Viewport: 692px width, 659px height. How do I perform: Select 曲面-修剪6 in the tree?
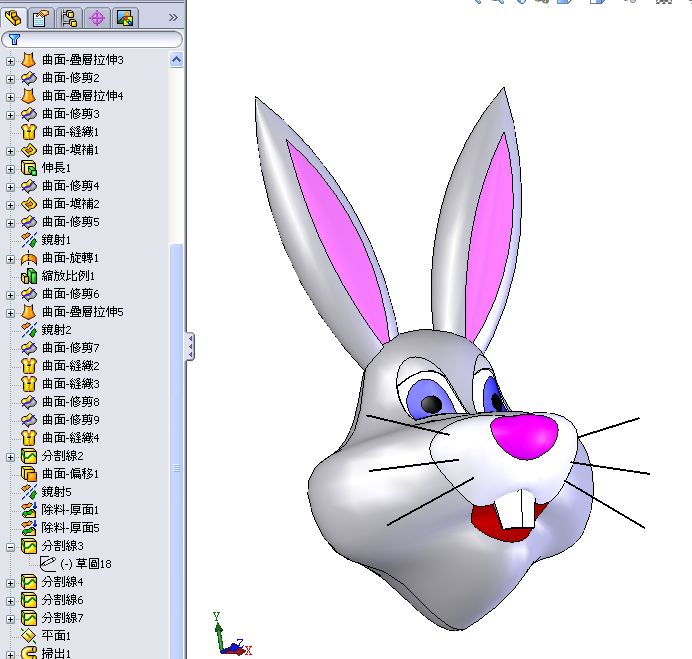[71, 294]
